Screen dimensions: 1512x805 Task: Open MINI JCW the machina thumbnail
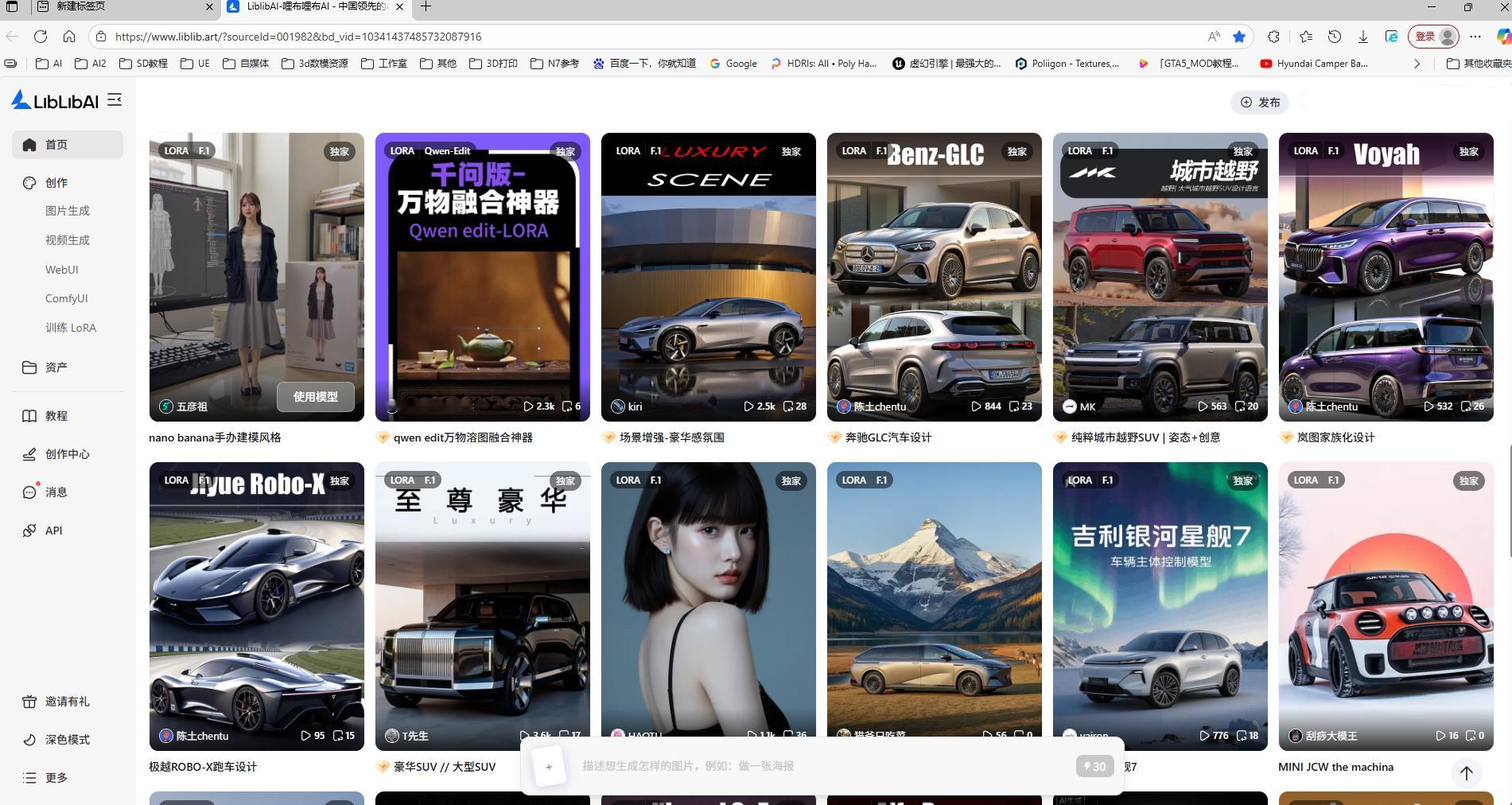(x=1386, y=606)
